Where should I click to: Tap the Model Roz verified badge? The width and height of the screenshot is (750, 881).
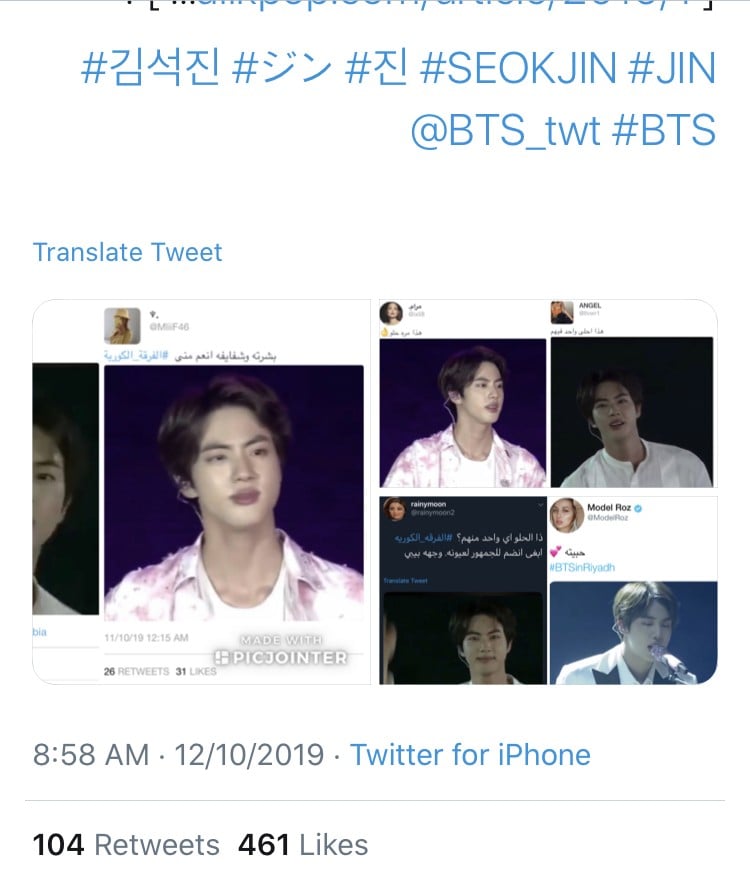coord(638,508)
